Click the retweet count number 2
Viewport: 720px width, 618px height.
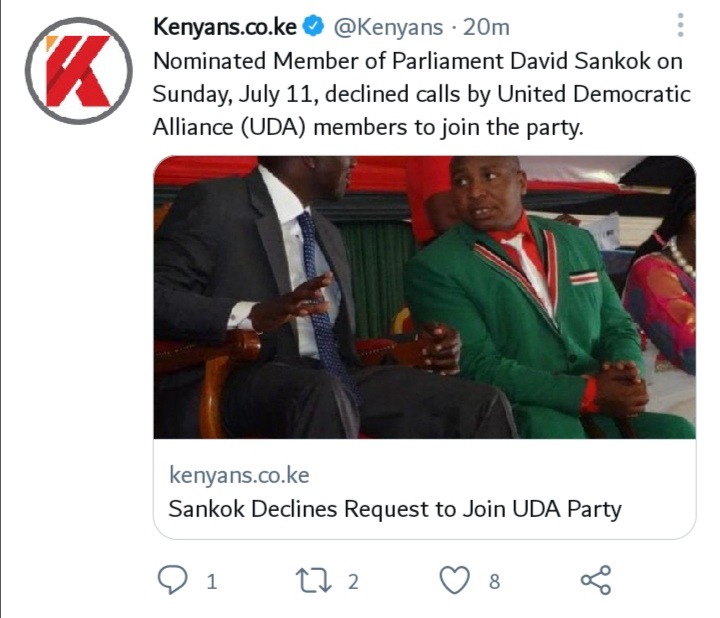point(353,582)
